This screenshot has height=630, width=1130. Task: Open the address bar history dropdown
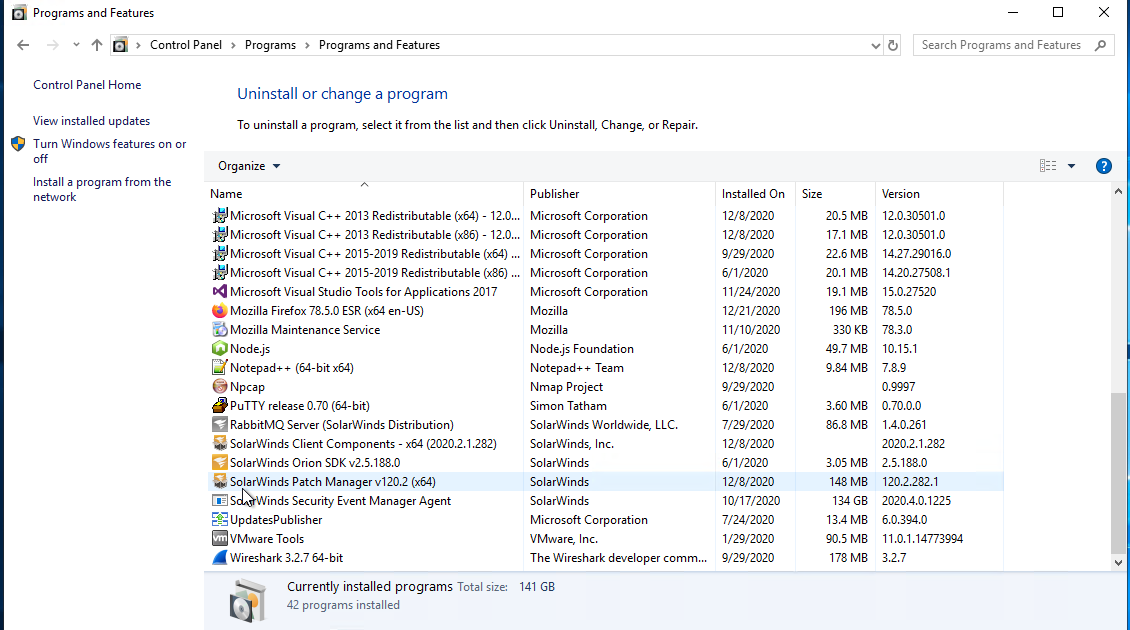[x=875, y=45]
